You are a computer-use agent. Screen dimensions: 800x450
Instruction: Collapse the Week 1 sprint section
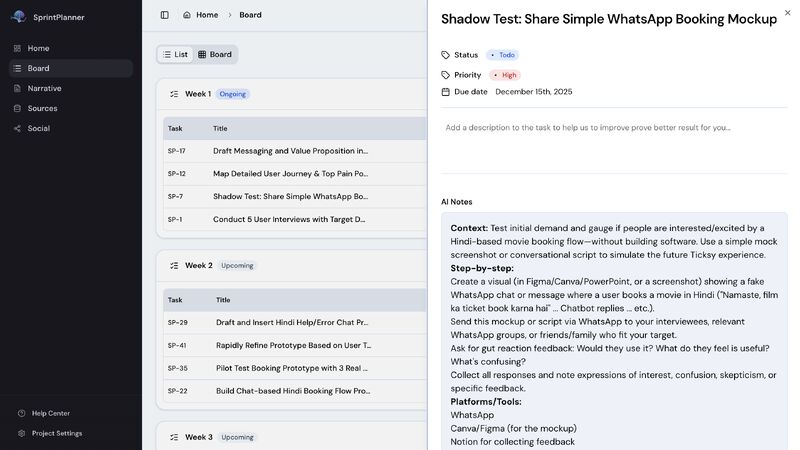click(174, 94)
